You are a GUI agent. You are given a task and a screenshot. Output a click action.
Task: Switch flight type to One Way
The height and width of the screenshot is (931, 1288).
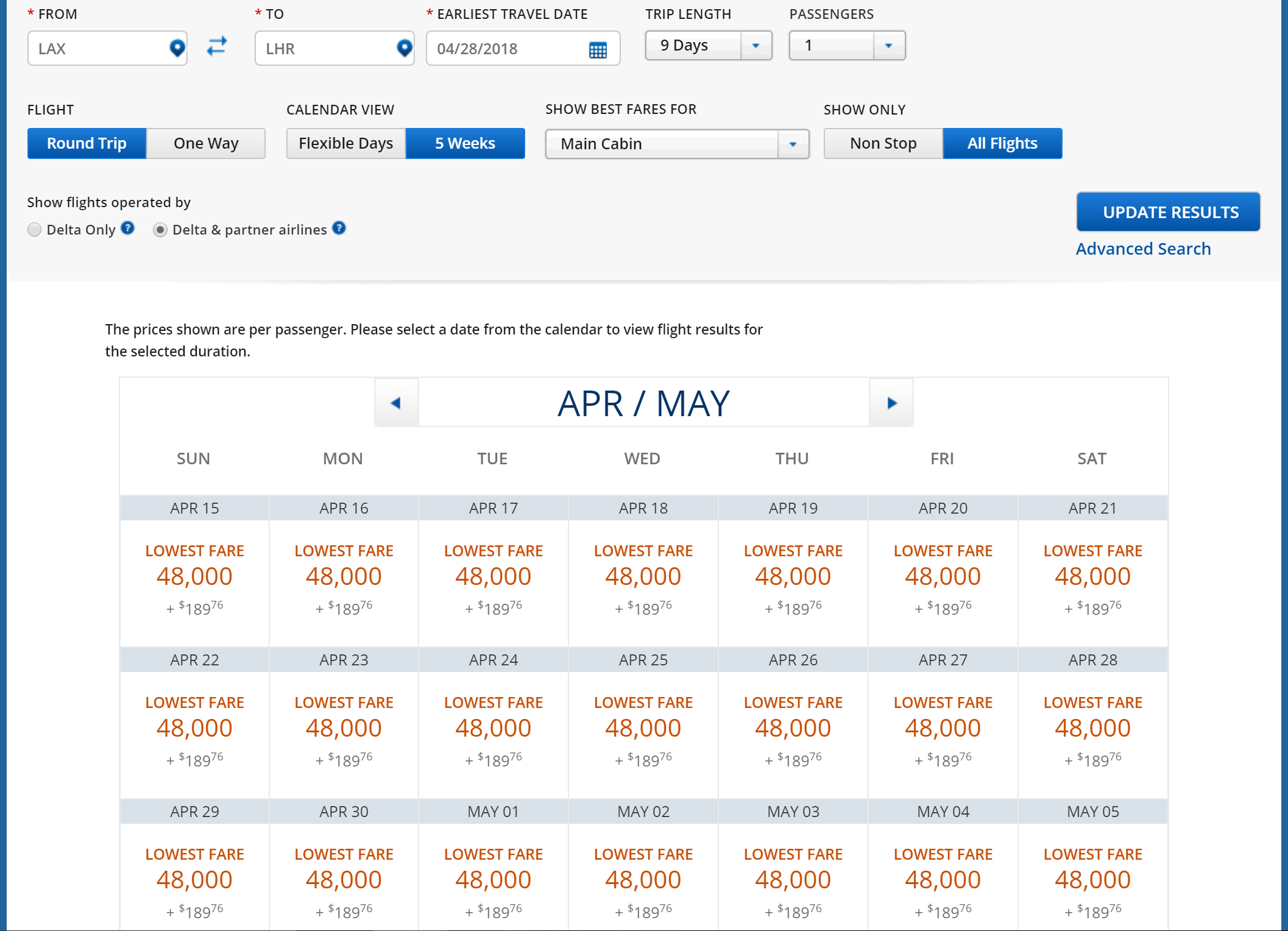tap(206, 143)
